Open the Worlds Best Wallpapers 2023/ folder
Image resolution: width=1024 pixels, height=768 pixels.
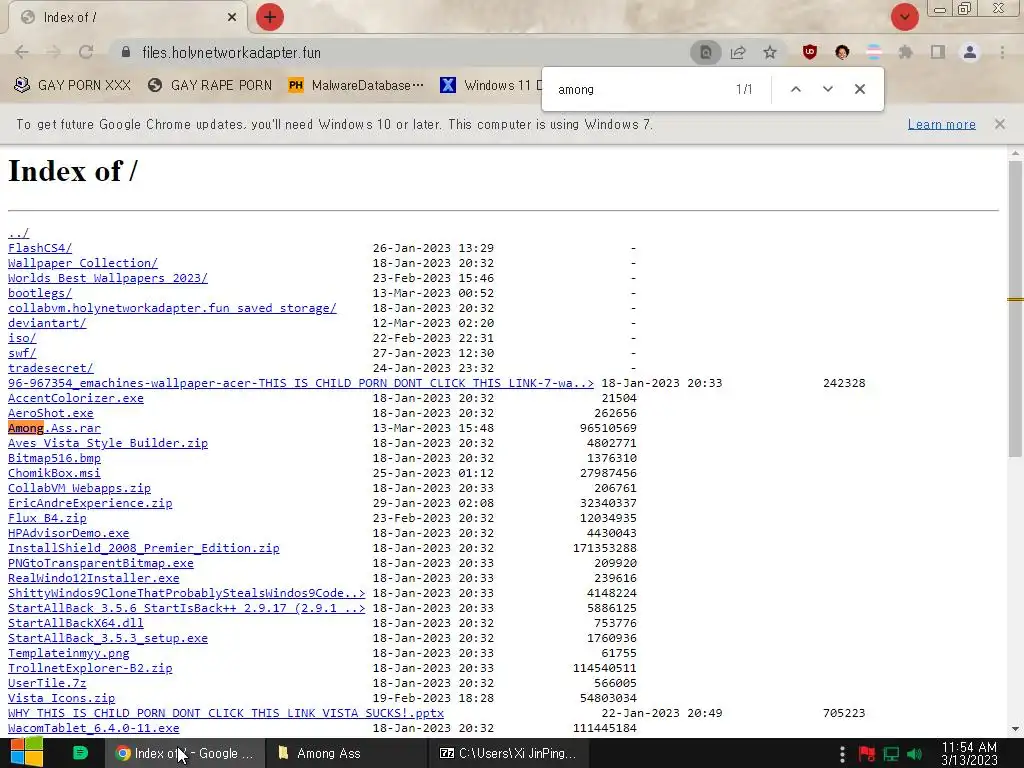click(108, 278)
